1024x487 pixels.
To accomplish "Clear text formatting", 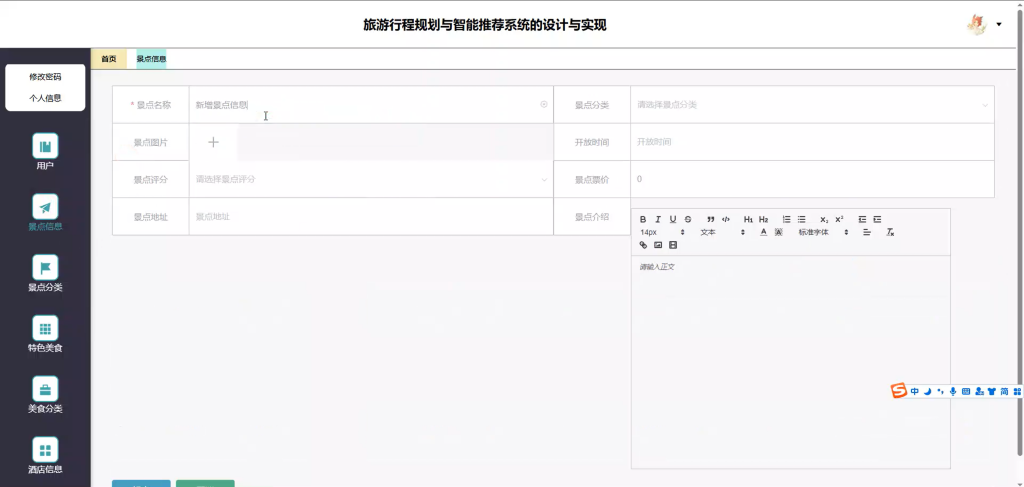I will [x=889, y=232].
